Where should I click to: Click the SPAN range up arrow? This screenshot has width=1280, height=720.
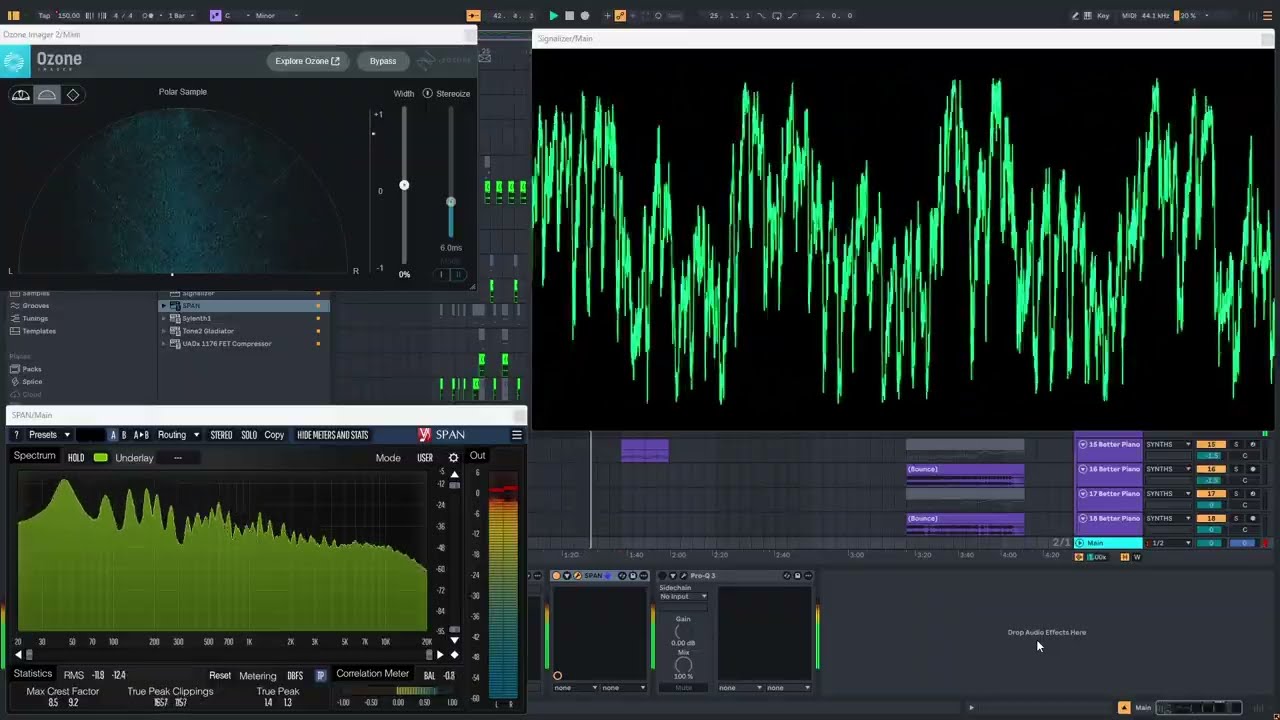coord(454,474)
